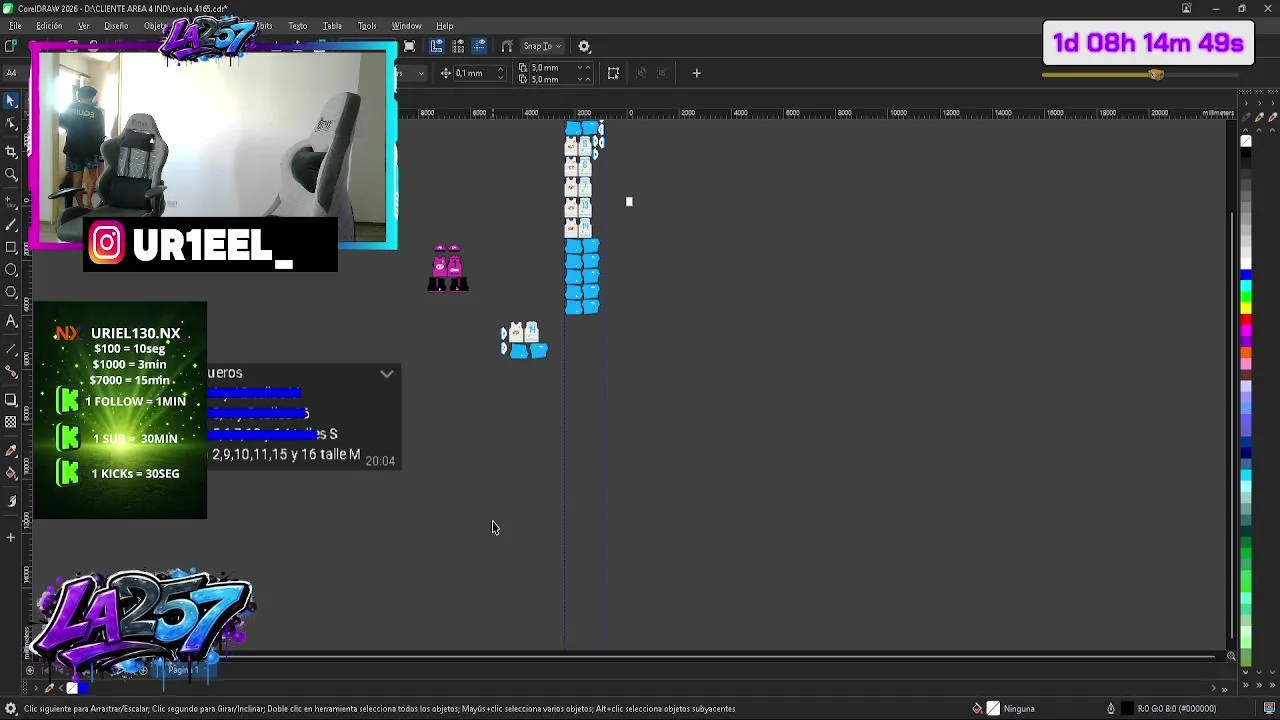
Task: Click the property bar plus add button
Action: (696, 73)
